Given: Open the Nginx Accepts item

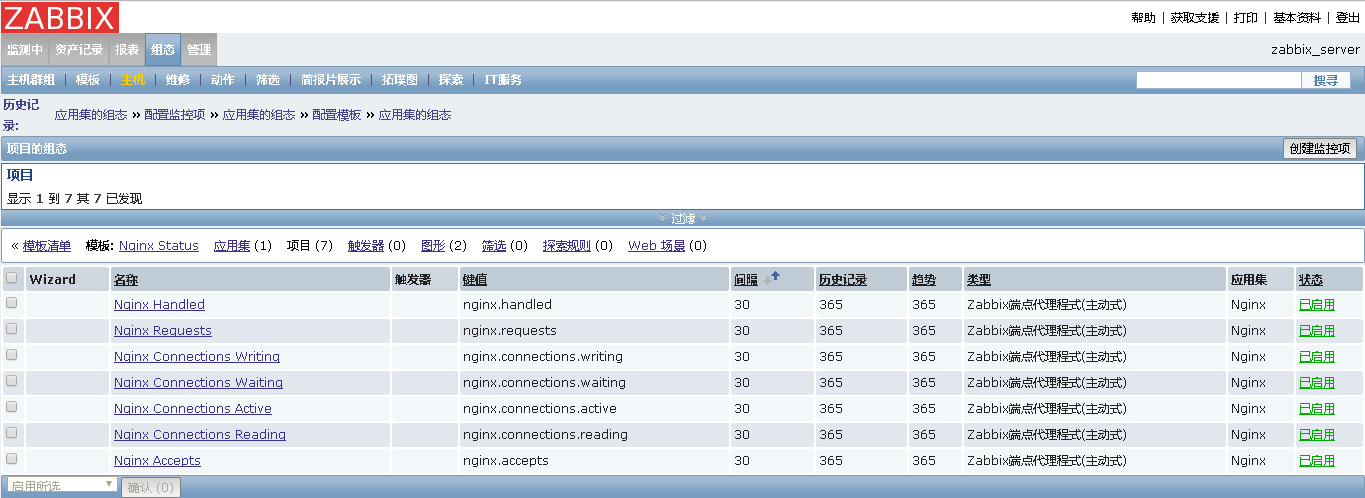Looking at the screenshot, I should (x=157, y=460).
